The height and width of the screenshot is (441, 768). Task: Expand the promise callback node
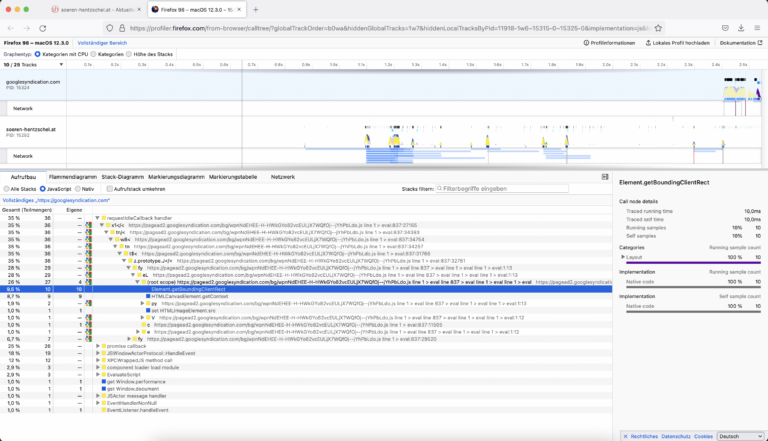pos(97,346)
